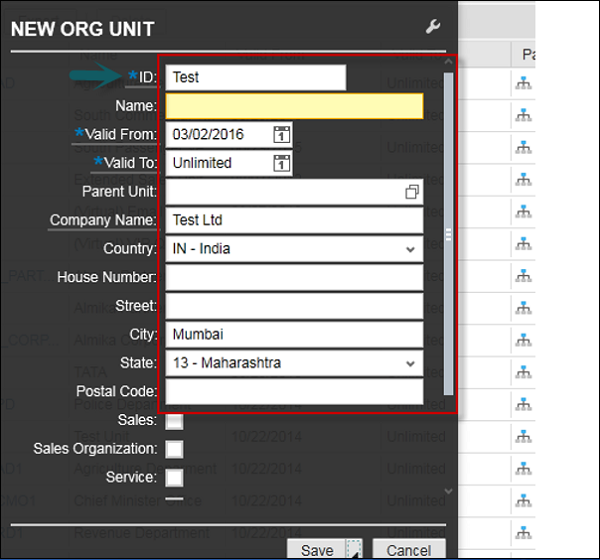600x560 pixels.
Task: Expand the Country dropdown showing IN - India
Action: [410, 249]
